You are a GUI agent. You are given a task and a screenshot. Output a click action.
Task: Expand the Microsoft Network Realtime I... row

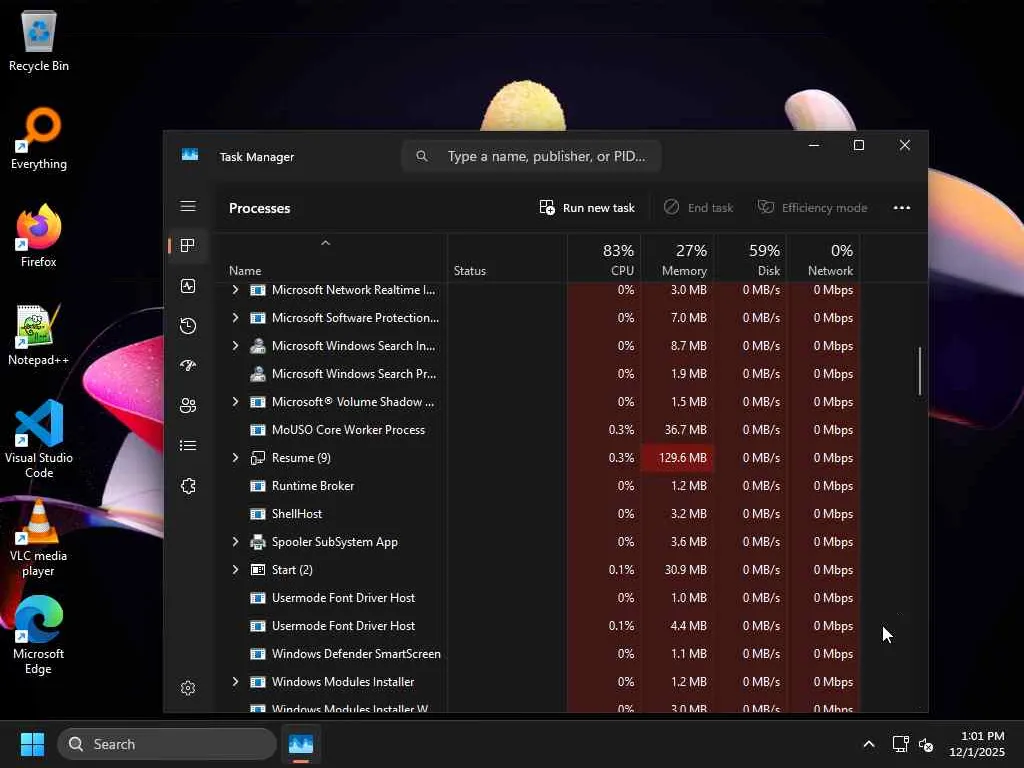click(x=236, y=289)
